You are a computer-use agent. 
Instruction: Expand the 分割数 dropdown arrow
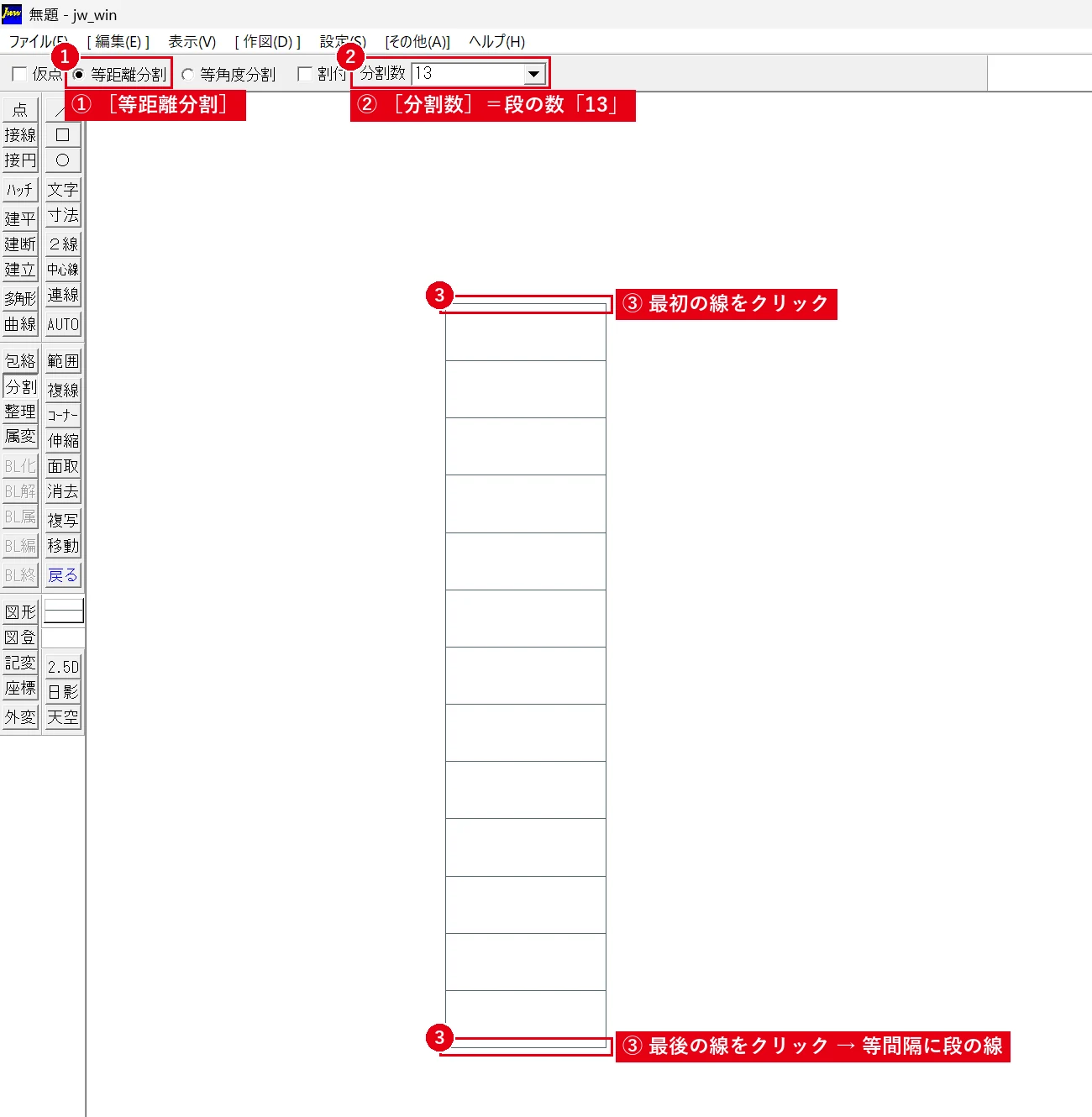[x=534, y=74]
